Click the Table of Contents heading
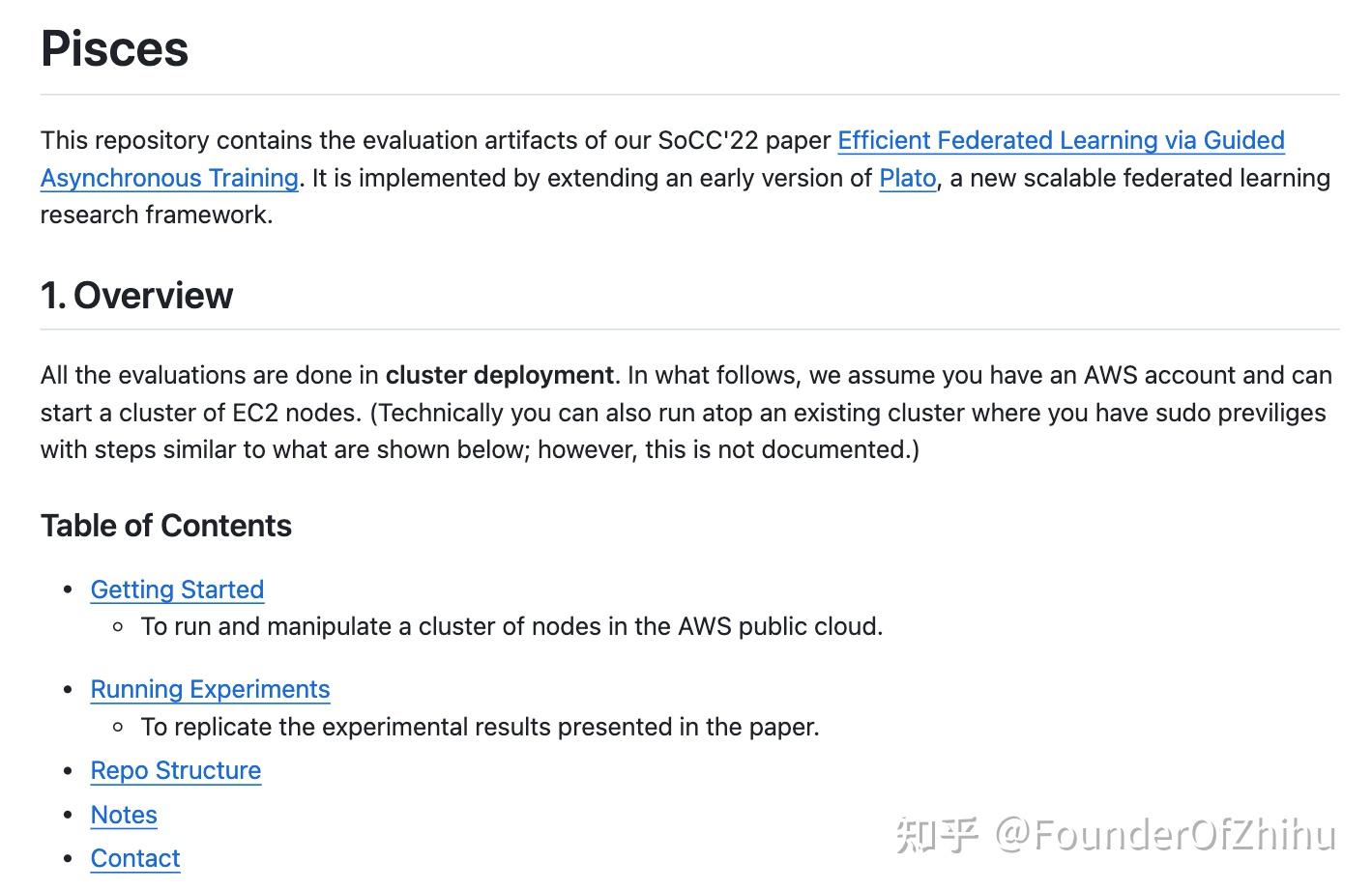 (x=165, y=526)
